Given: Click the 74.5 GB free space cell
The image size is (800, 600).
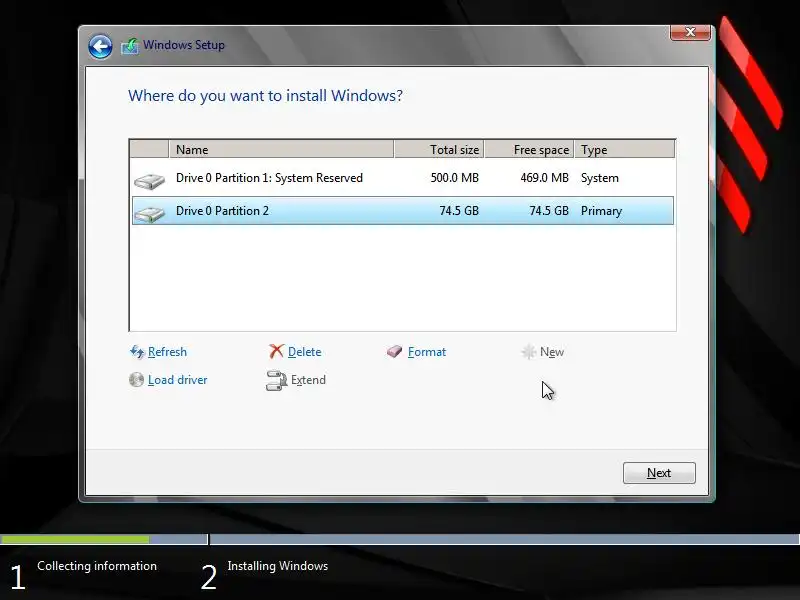Looking at the screenshot, I should click(549, 211).
